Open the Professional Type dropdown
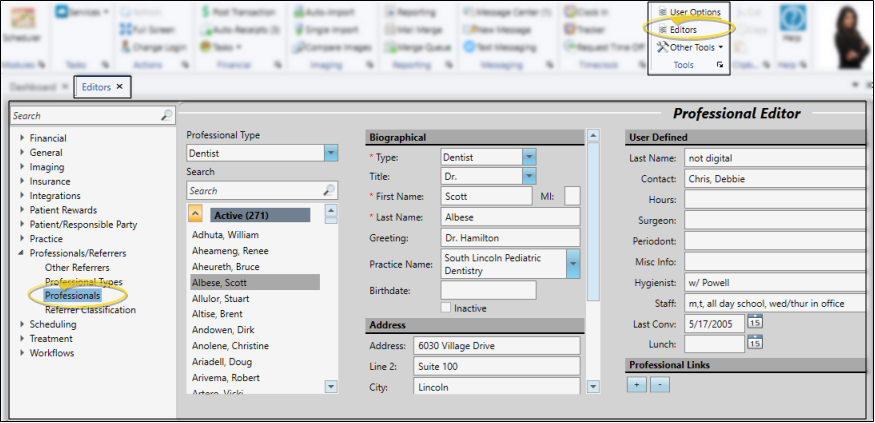875x423 pixels. pyautogui.click(x=331, y=153)
